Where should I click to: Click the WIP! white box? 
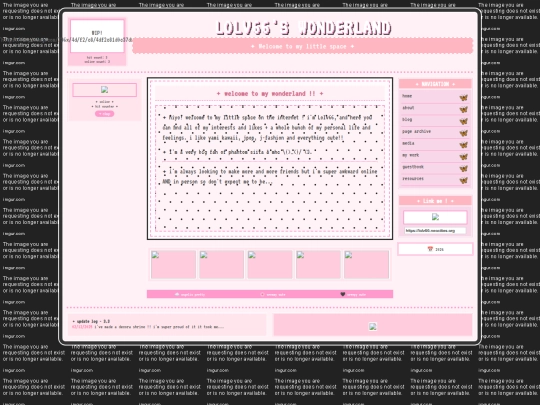point(97,36)
